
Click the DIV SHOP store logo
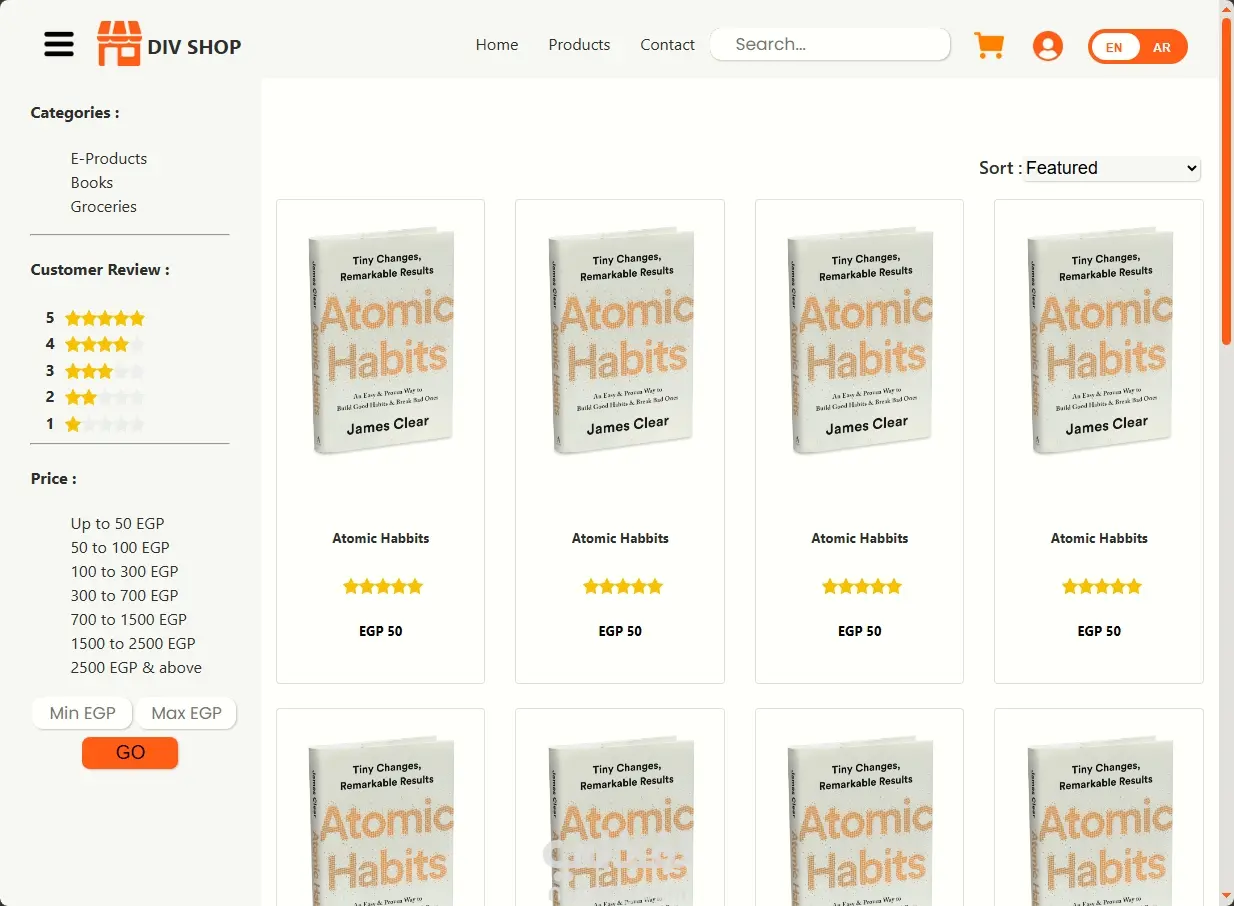pos(169,45)
